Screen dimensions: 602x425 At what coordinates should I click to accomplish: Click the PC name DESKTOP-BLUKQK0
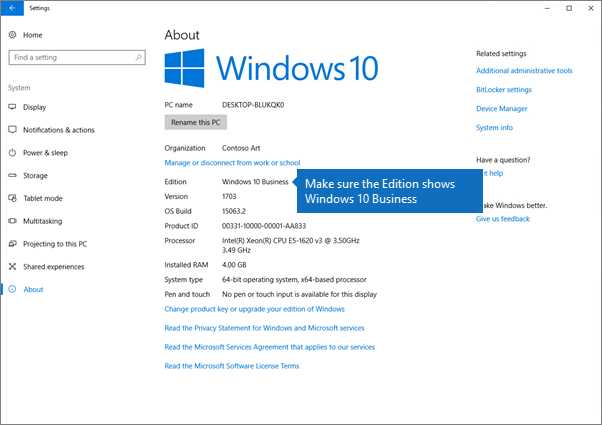[253, 105]
